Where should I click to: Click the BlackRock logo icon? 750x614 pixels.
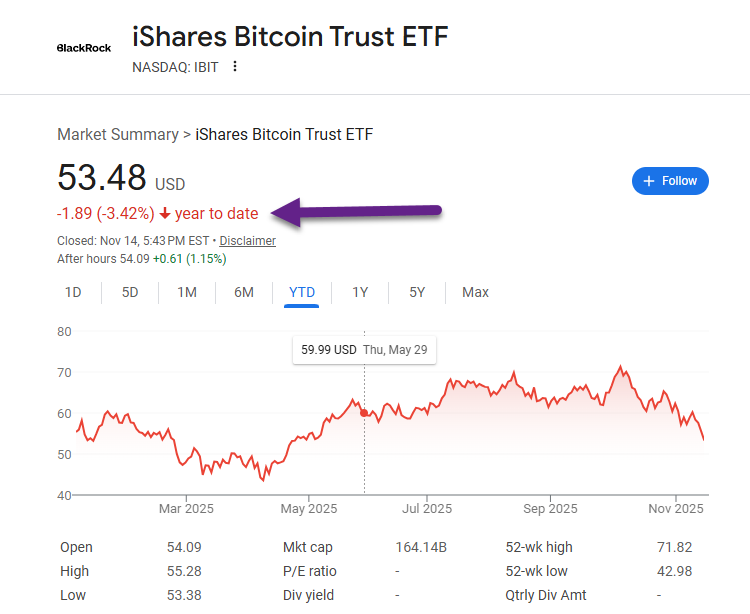[83, 47]
